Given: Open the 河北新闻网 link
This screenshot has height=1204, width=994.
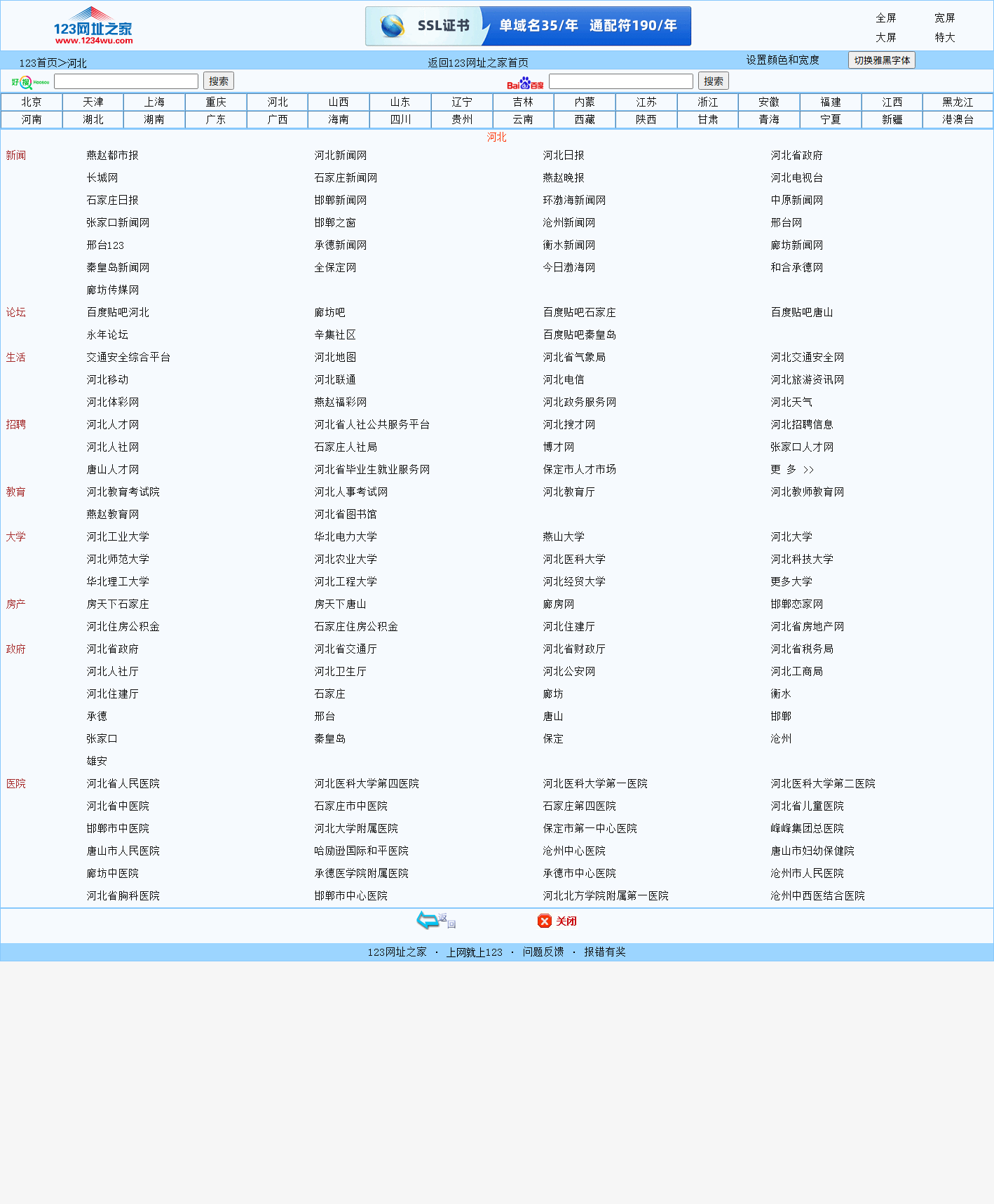Looking at the screenshot, I should (341, 156).
